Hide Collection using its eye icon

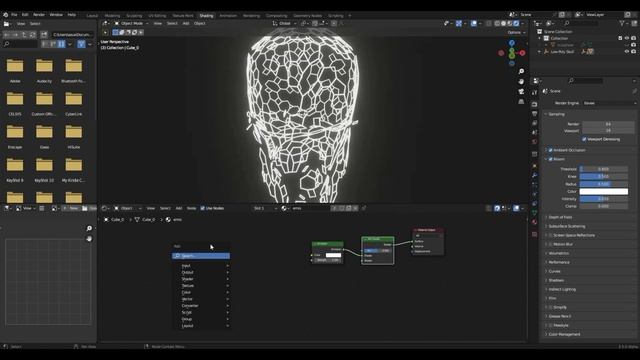click(627, 38)
